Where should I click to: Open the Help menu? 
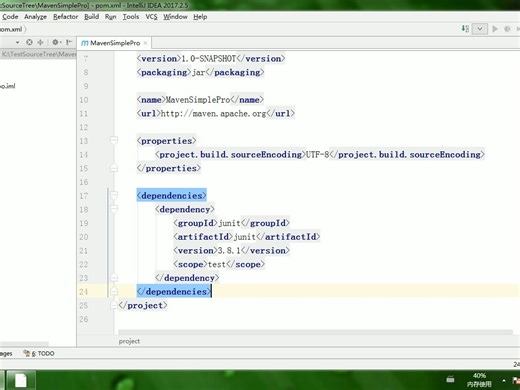click(x=200, y=17)
